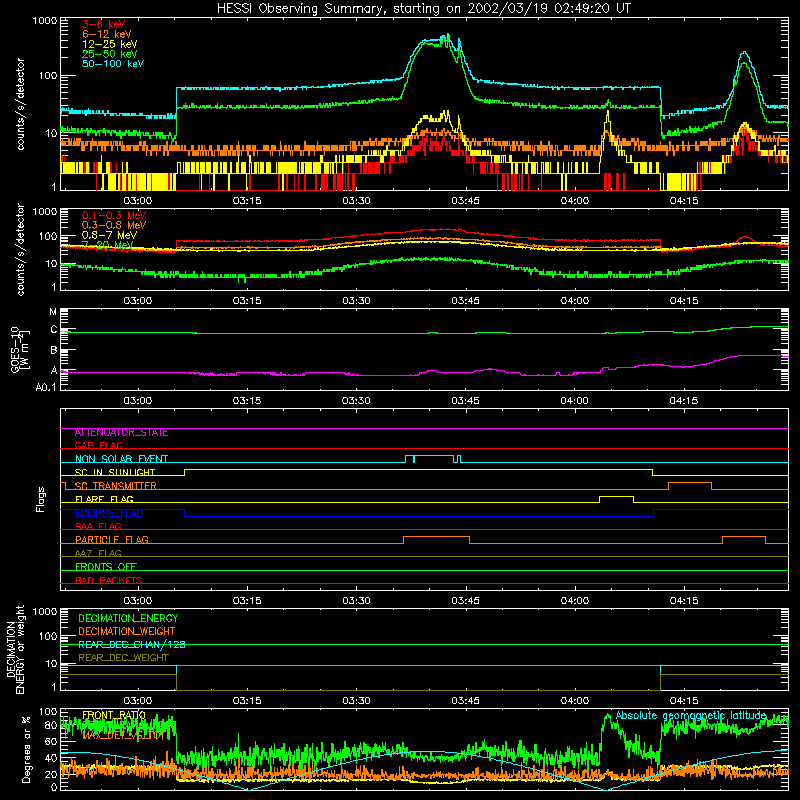The width and height of the screenshot is (800, 800).
Task: Select the SC_TRANSMITTER flag label
Action: (x=115, y=486)
